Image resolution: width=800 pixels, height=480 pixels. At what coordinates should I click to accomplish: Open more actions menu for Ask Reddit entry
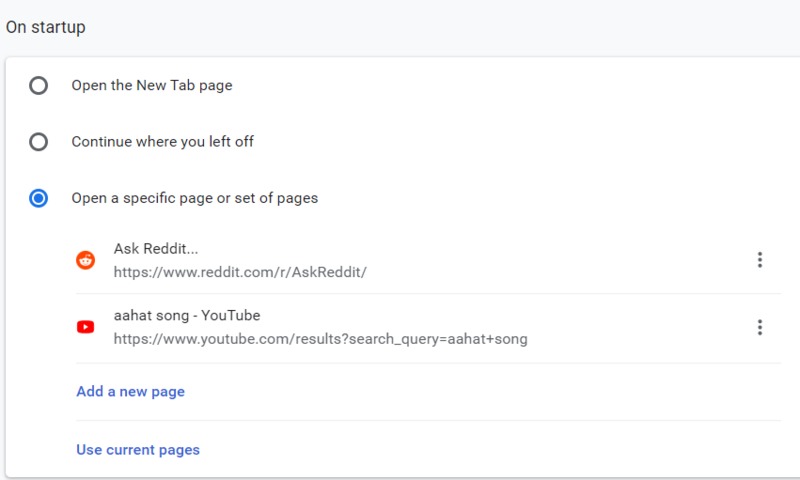[x=760, y=260]
